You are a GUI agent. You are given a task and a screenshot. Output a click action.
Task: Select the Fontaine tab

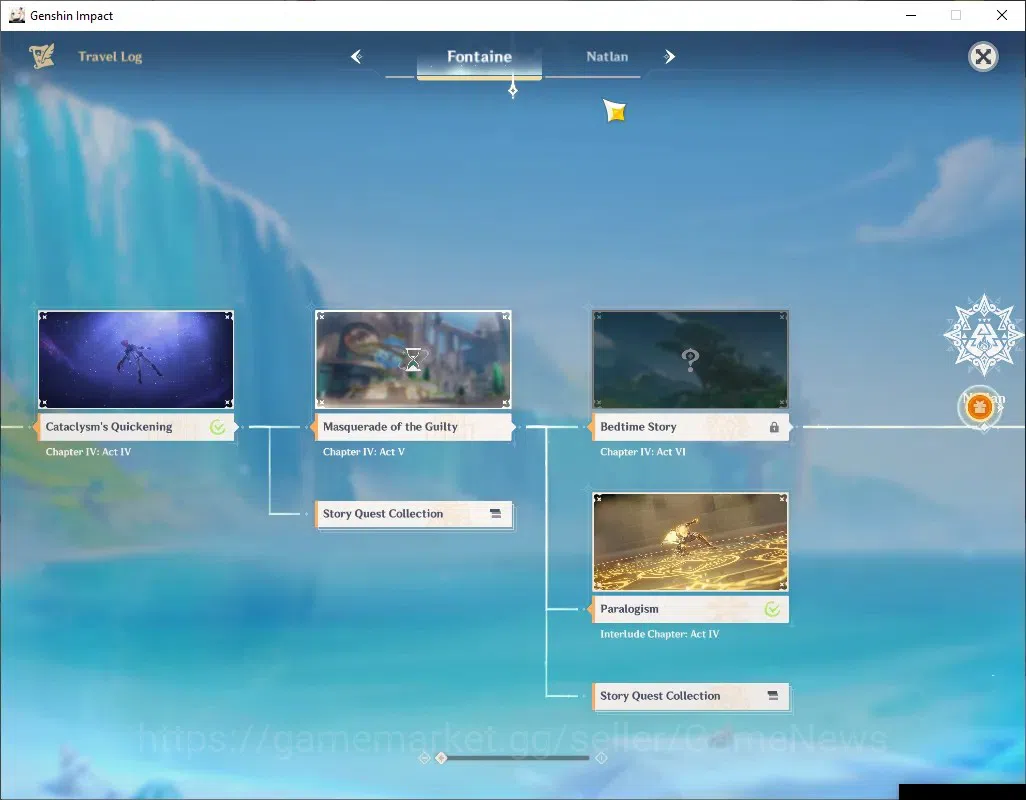tap(479, 57)
